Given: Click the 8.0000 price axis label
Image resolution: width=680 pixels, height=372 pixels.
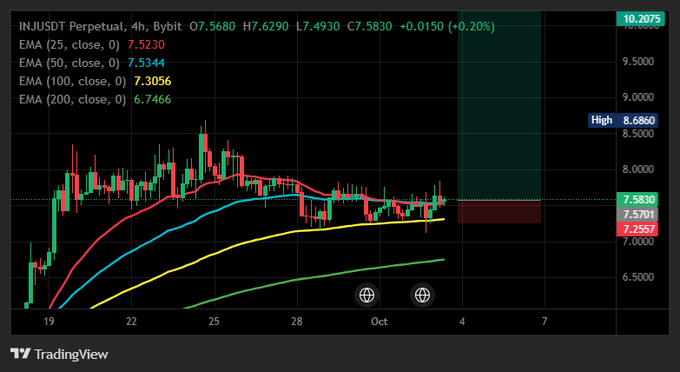Looking at the screenshot, I should (638, 169).
